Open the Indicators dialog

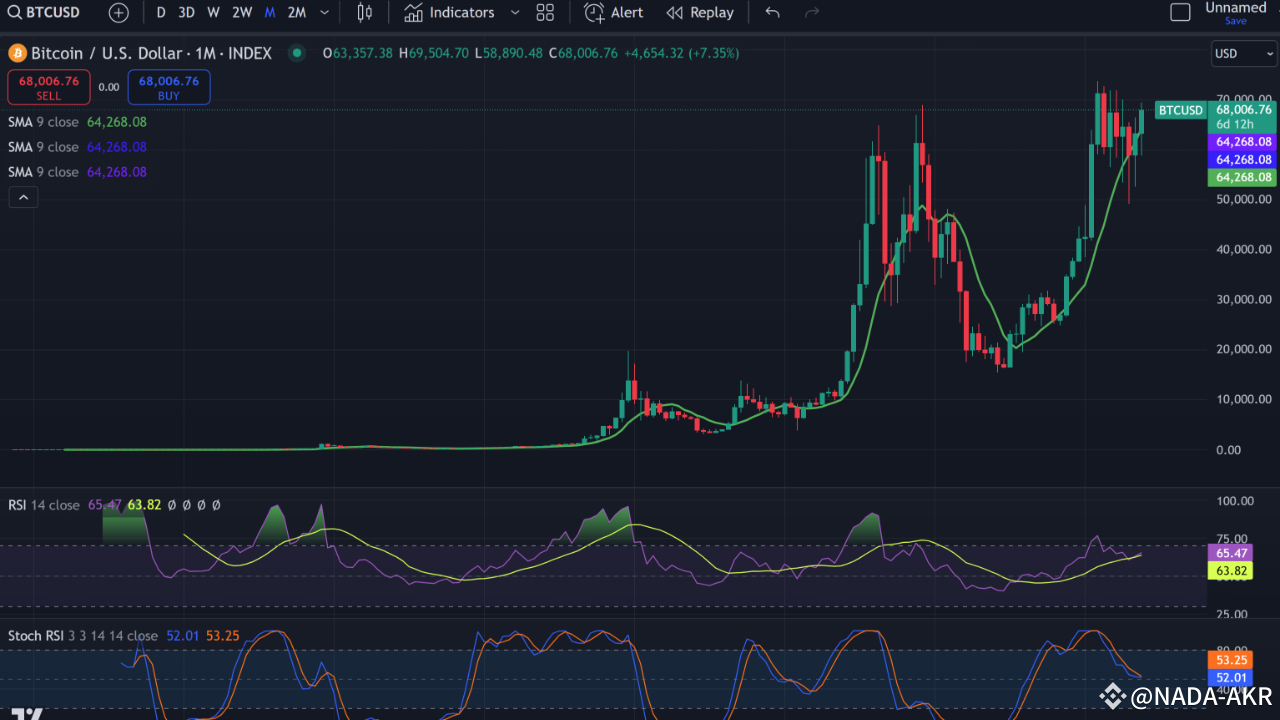449,12
